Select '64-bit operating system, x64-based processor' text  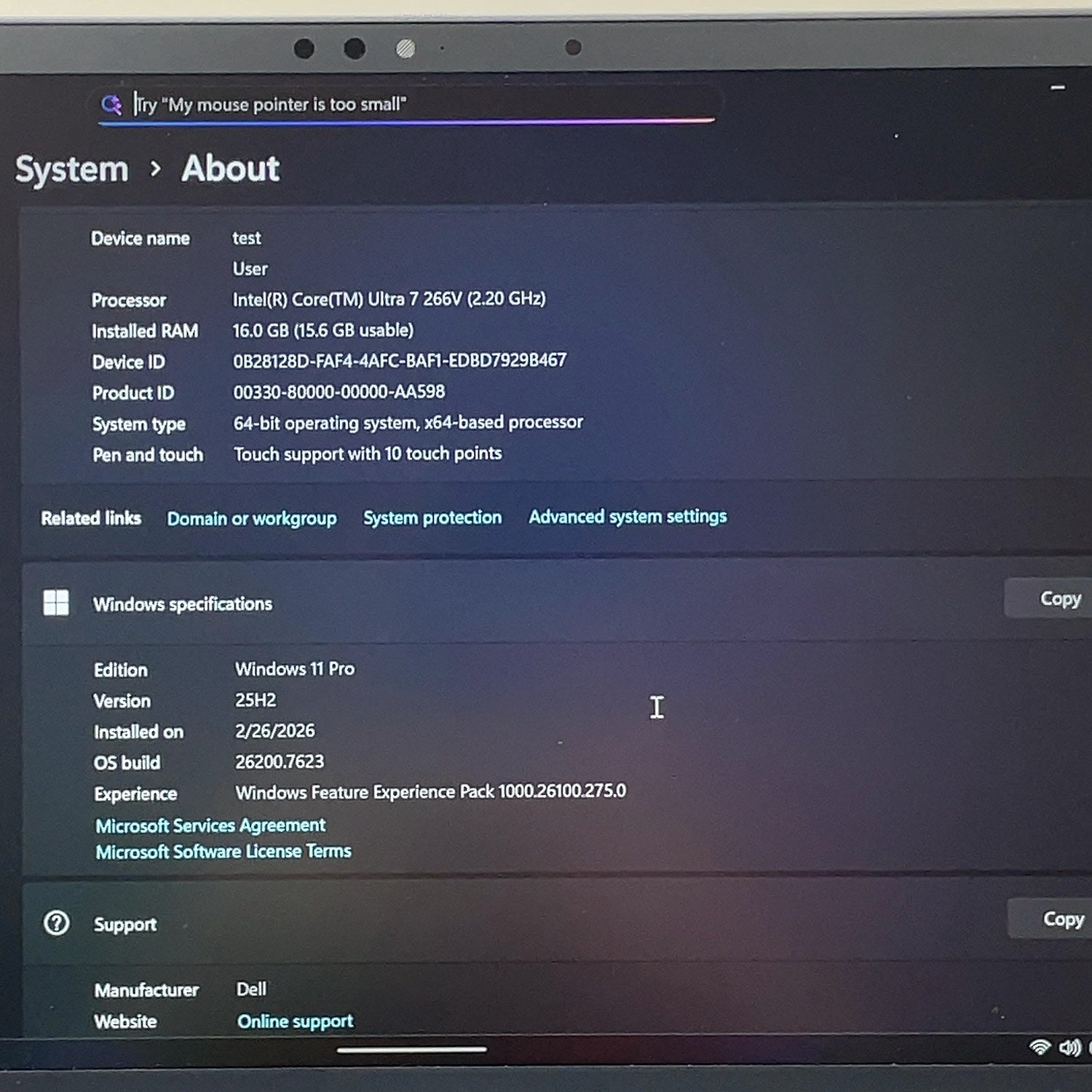[408, 423]
